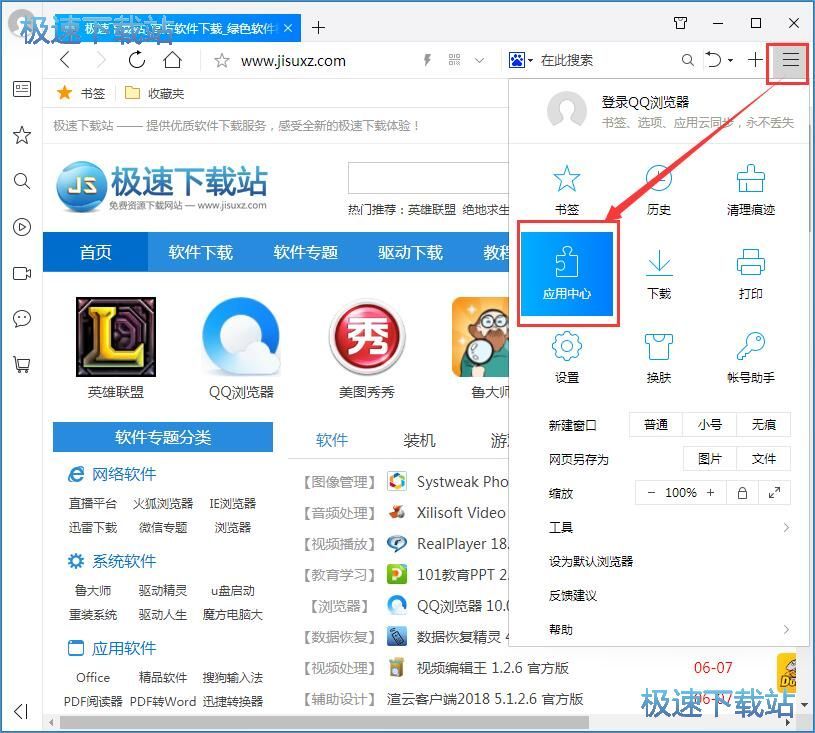
Task: Reload the page with refresh icon
Action: [137, 60]
